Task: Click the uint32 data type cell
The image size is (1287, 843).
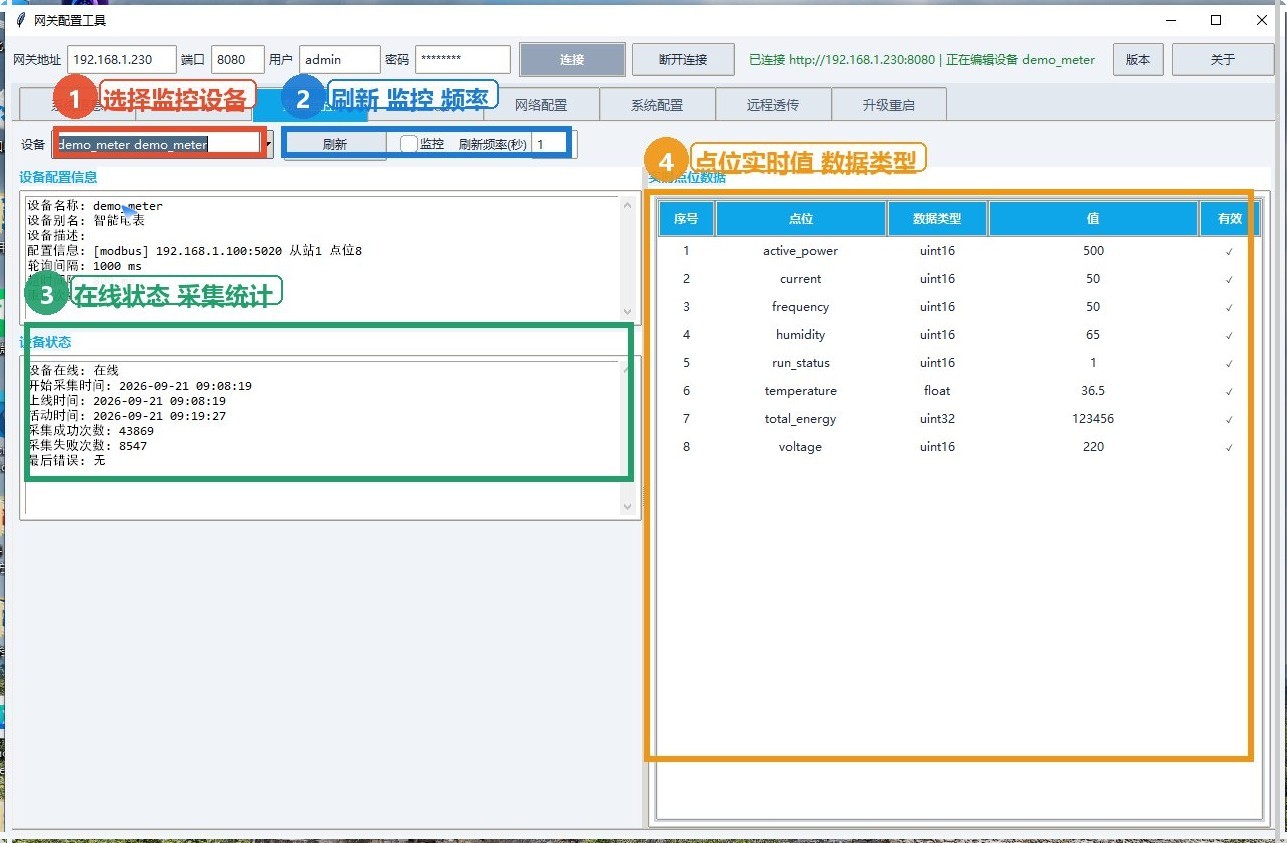Action: point(938,419)
